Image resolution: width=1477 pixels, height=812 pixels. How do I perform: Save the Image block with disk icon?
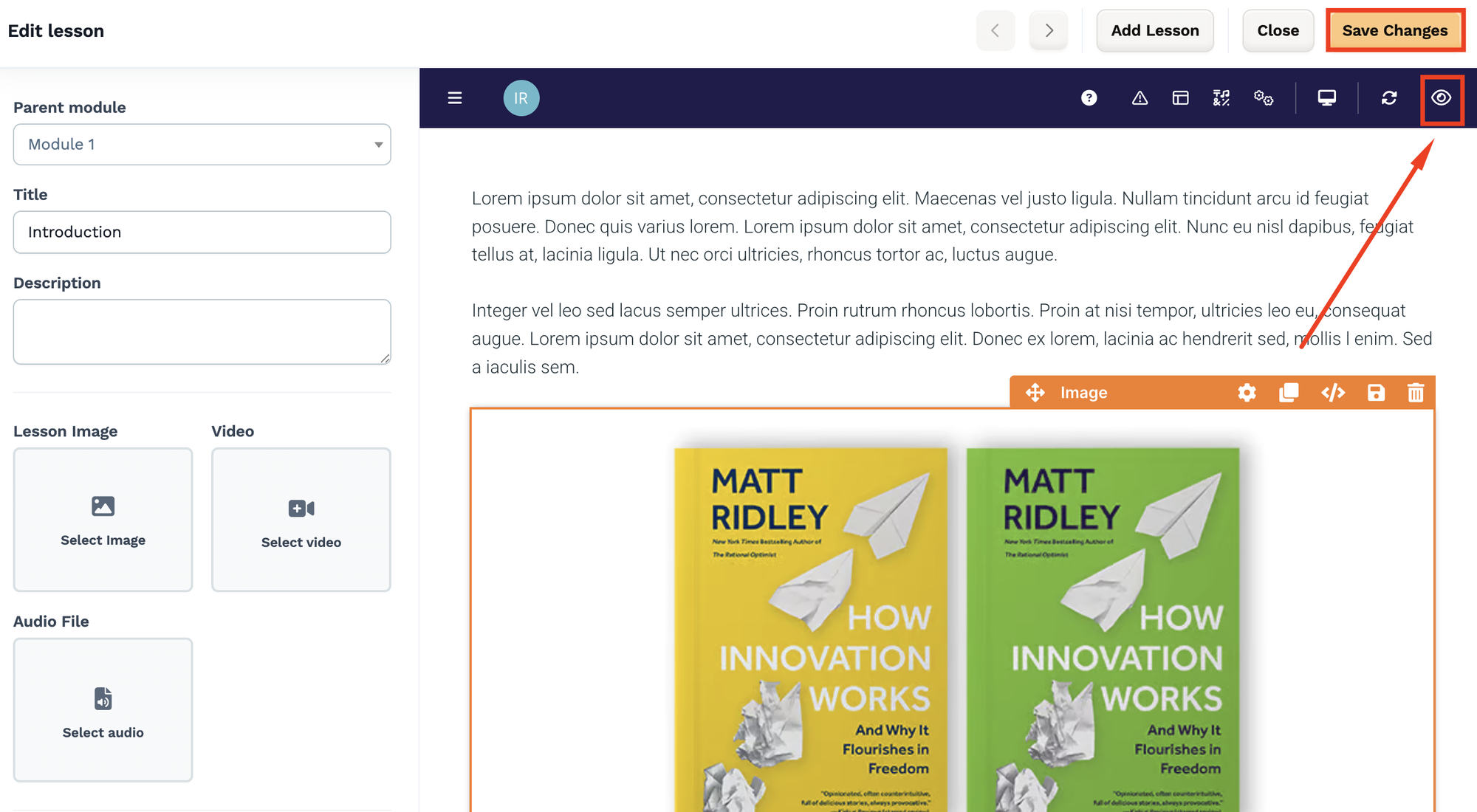click(x=1376, y=393)
